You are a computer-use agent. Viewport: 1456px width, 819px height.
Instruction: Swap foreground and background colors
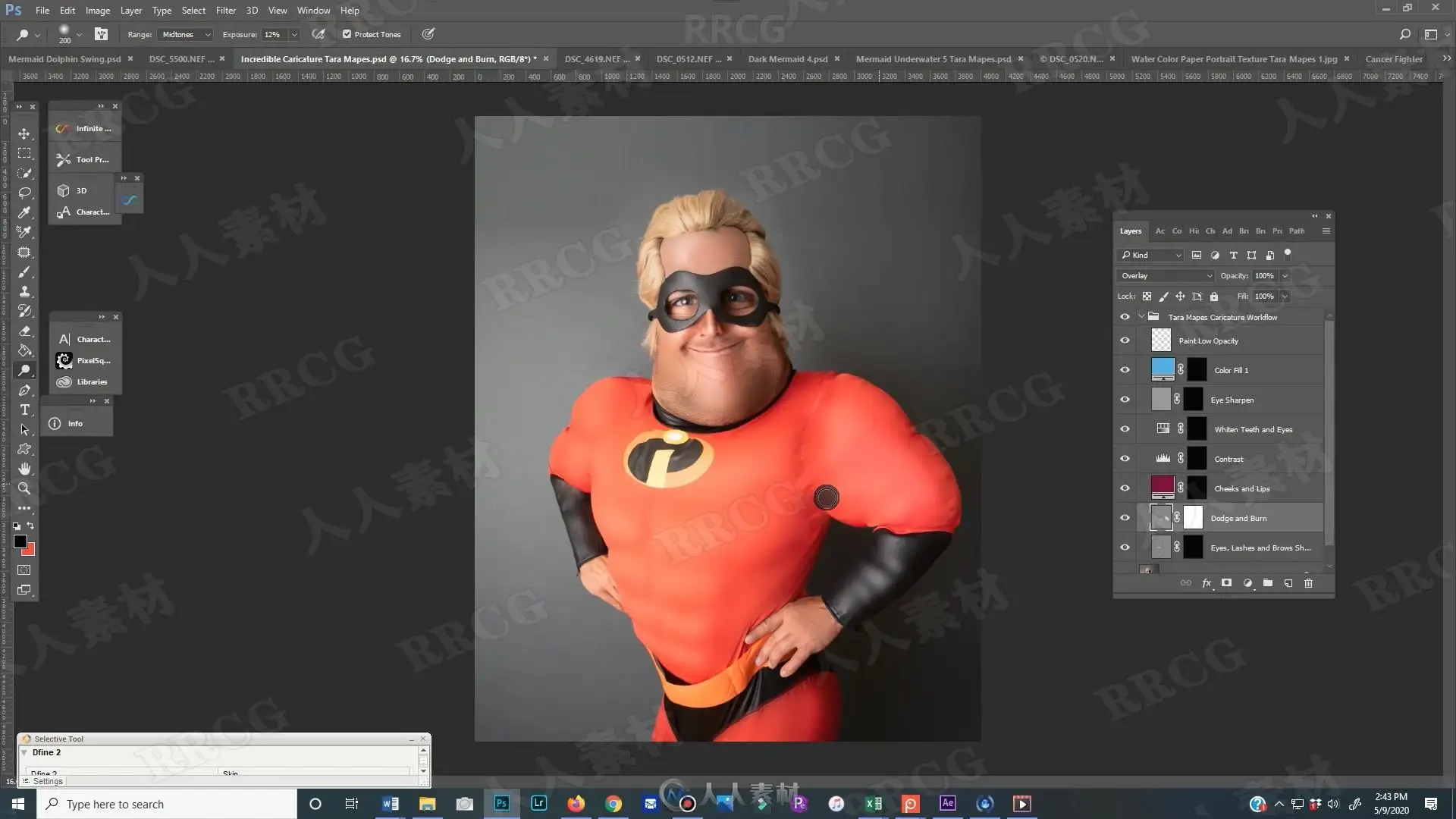click(x=30, y=526)
